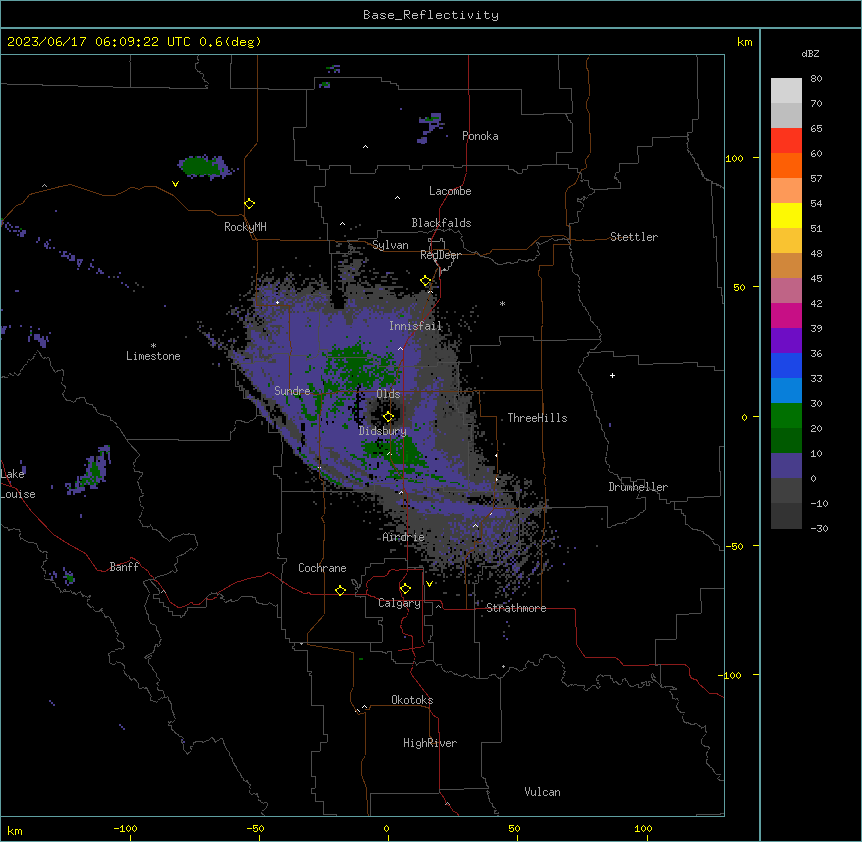Viewport: 862px width, 842px height.
Task: Click the asterisk marker above Limestone label
Action: point(153,346)
